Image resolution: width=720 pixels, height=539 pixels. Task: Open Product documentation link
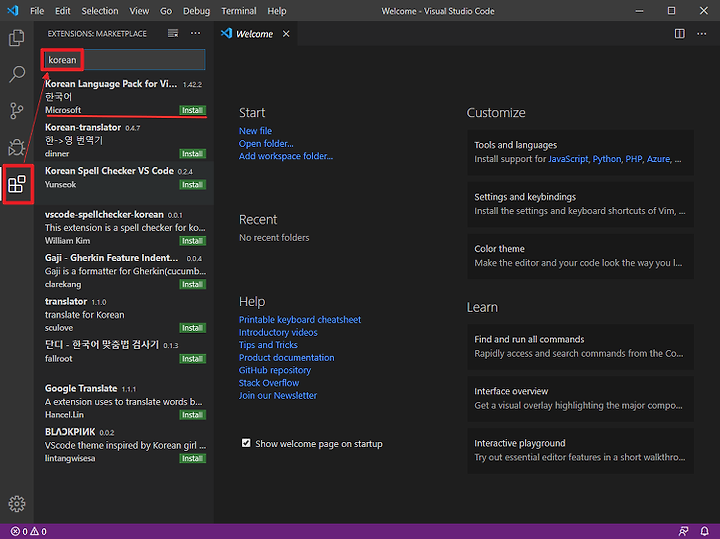click(x=287, y=358)
